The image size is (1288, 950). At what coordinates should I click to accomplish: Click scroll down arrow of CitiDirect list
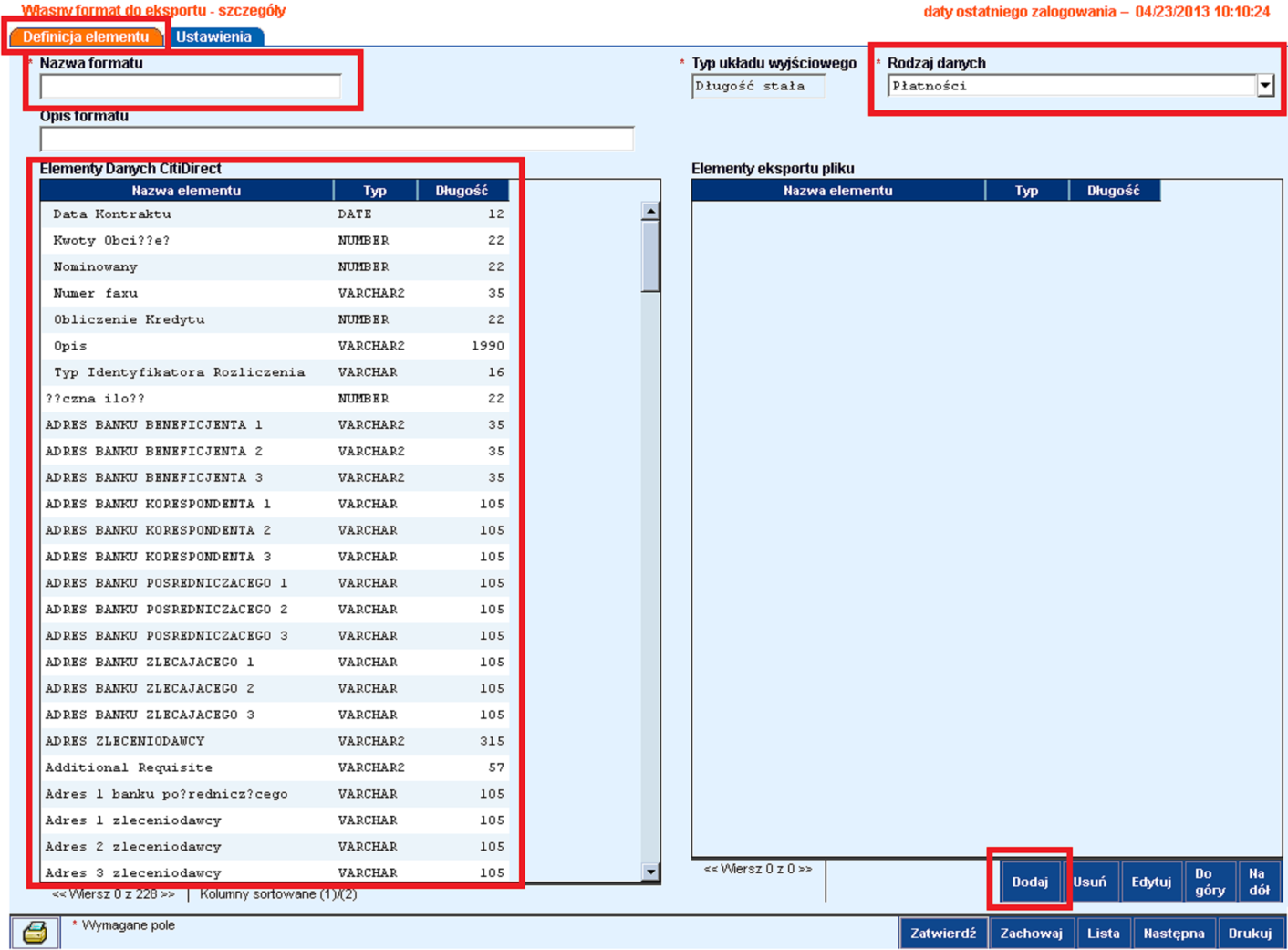click(650, 872)
